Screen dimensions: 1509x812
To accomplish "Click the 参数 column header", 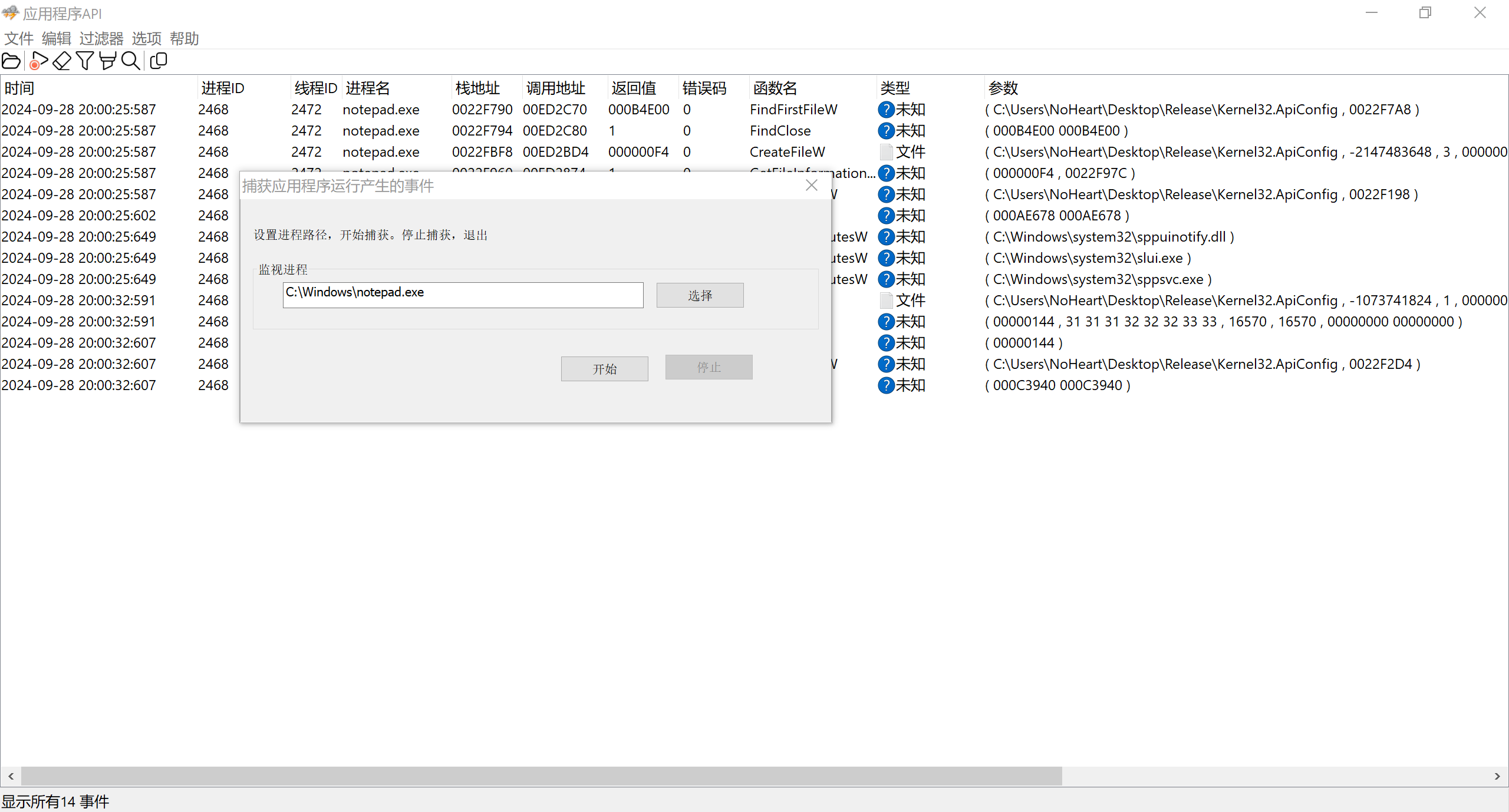I will [1003, 88].
